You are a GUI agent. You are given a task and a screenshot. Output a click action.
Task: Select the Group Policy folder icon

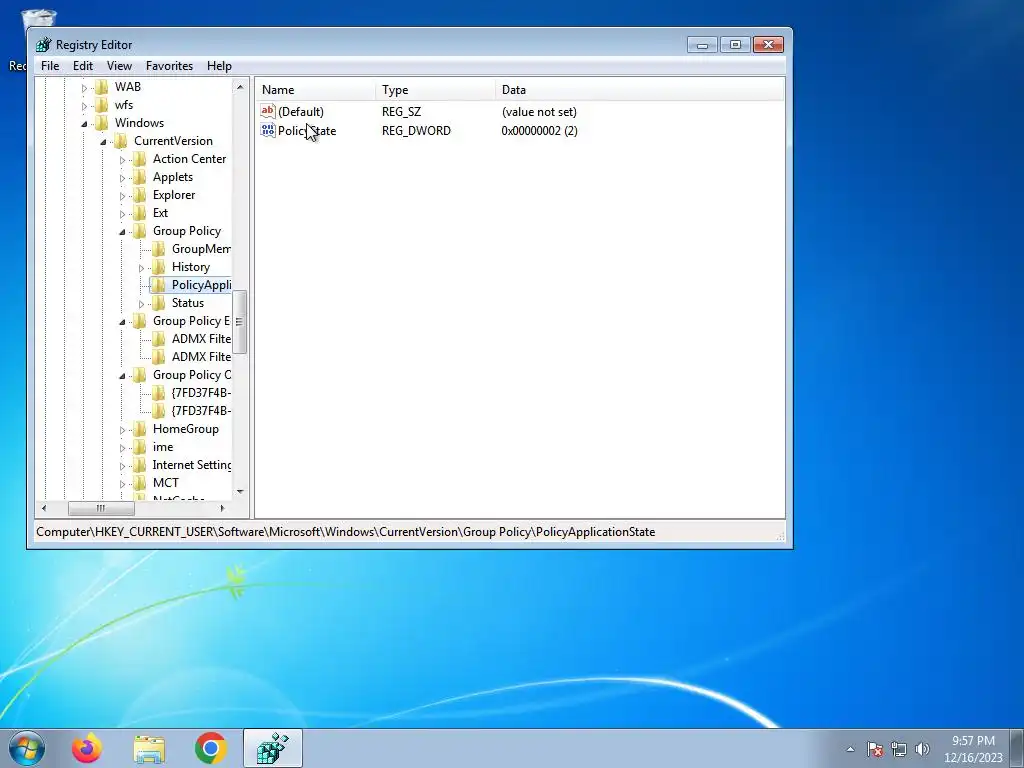click(x=139, y=231)
